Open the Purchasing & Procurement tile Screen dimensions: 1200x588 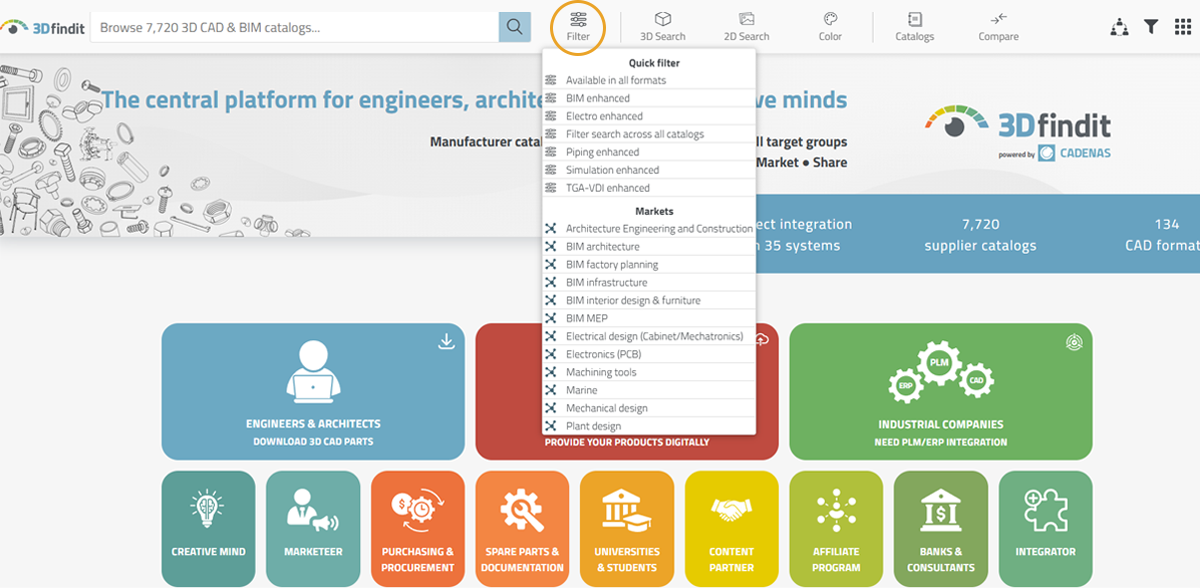click(x=418, y=529)
